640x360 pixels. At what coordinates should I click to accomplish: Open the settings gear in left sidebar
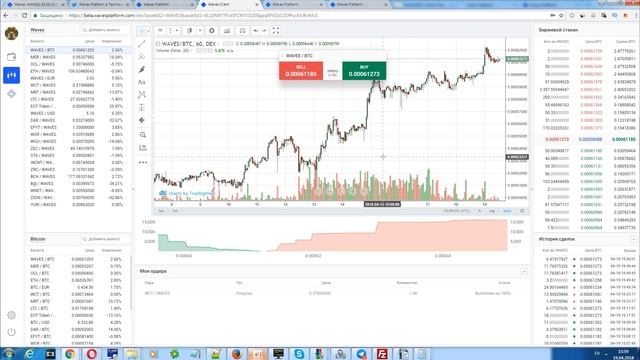(x=11, y=315)
